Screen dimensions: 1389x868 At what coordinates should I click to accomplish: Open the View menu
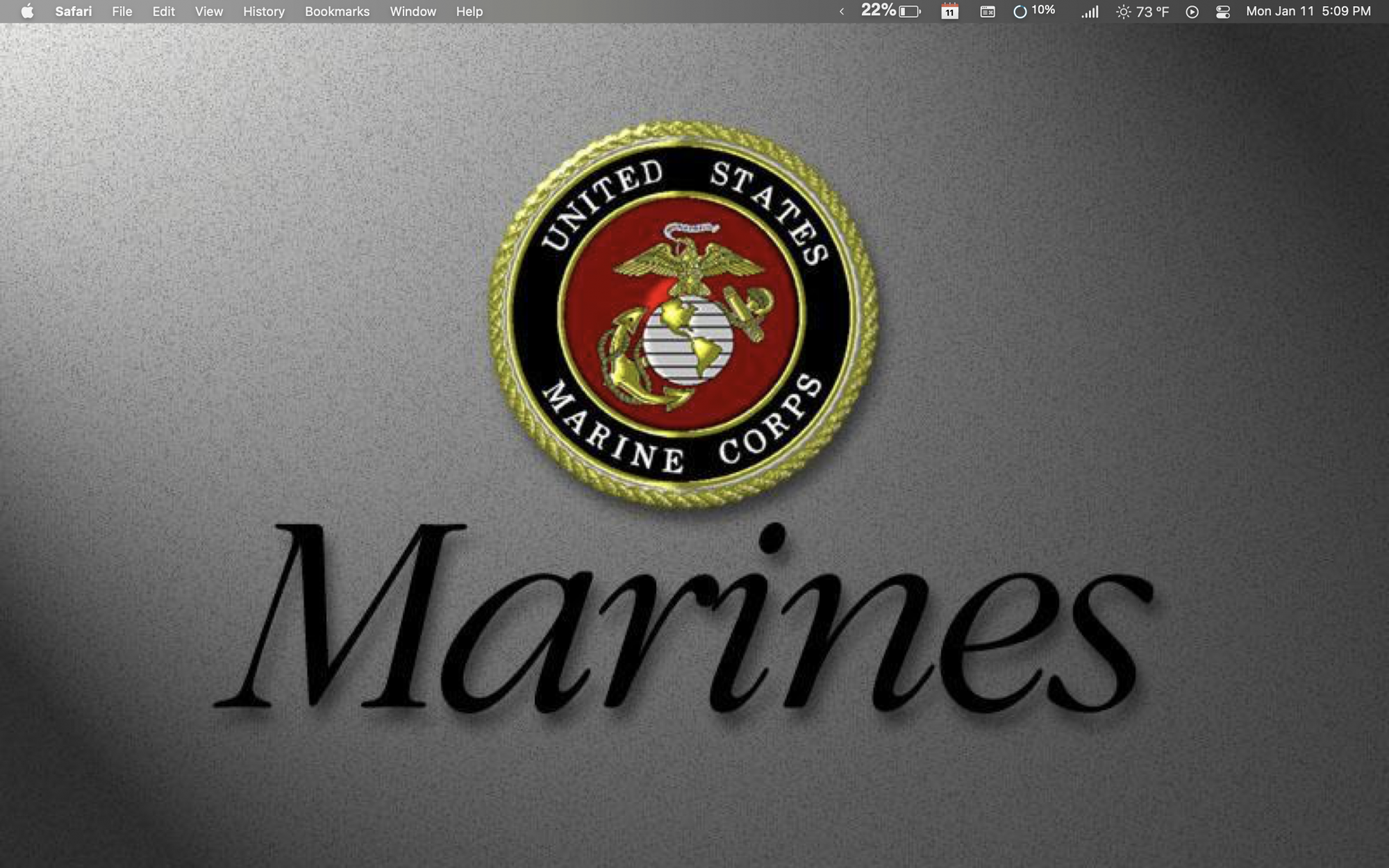pos(209,11)
